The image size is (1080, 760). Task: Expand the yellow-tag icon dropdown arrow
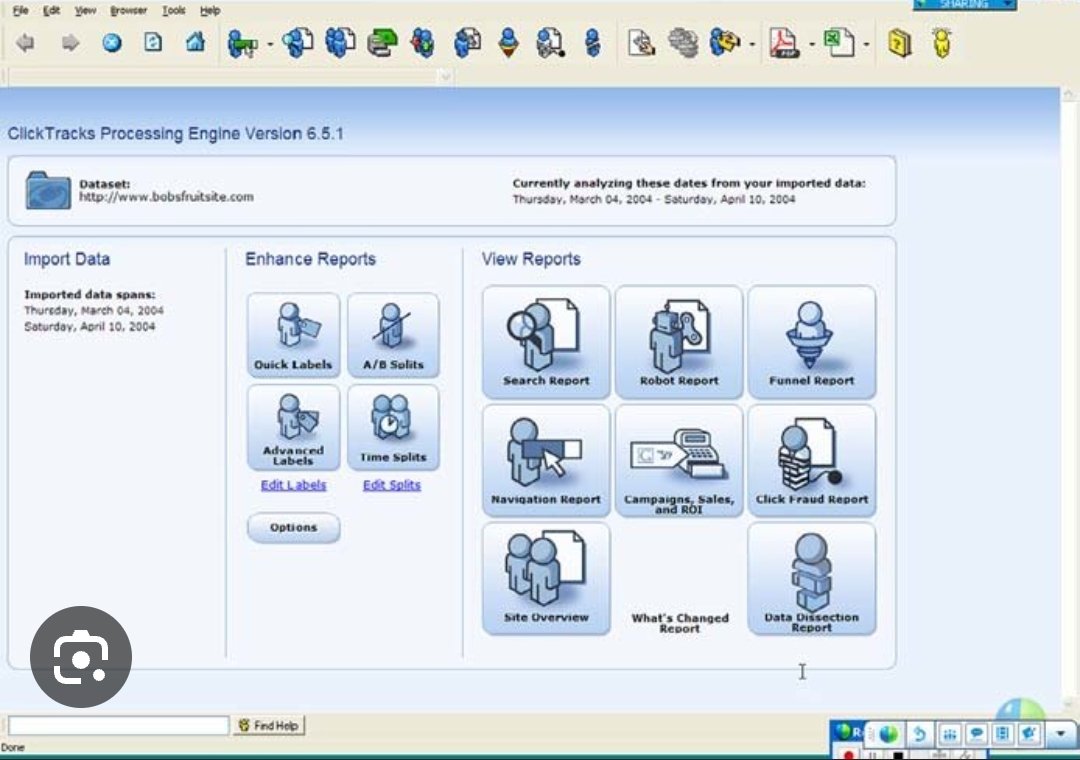(x=752, y=45)
